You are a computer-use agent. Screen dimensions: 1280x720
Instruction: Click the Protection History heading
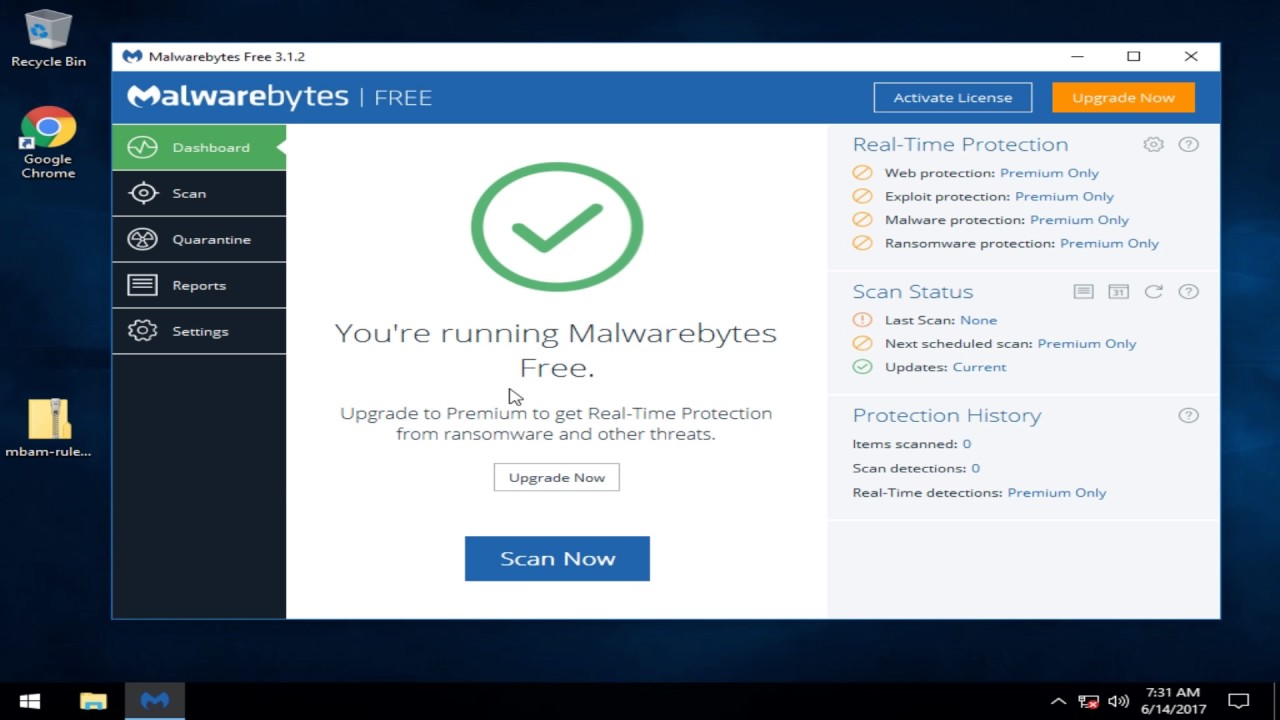[x=947, y=415]
